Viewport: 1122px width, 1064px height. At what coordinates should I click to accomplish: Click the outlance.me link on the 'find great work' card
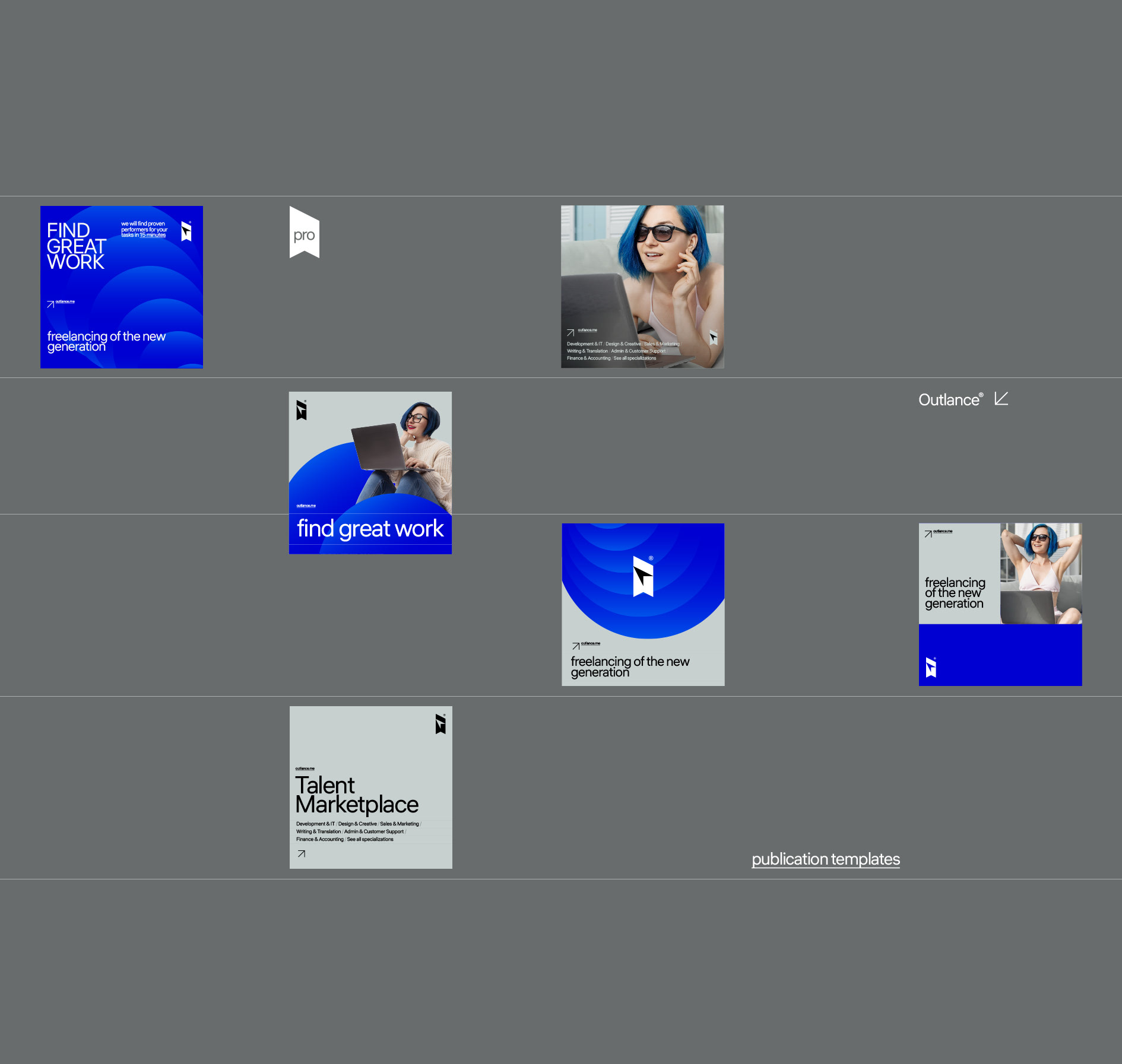pyautogui.click(x=306, y=506)
